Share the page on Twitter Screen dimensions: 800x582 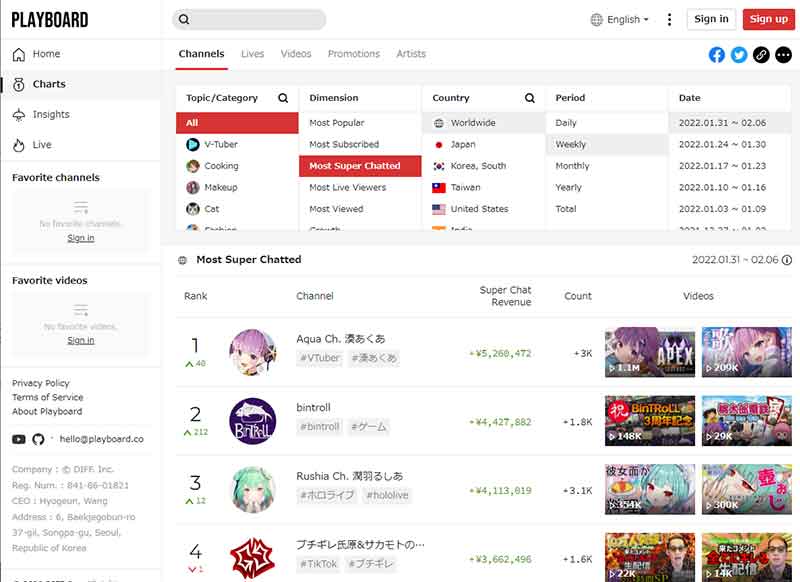(x=739, y=55)
